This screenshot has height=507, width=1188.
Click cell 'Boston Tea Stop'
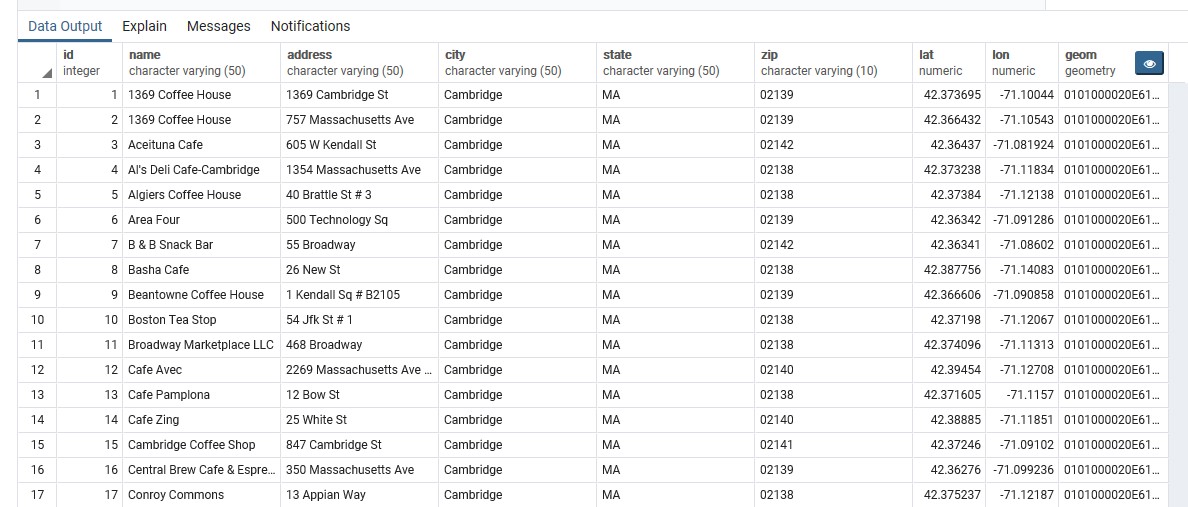[x=201, y=320]
